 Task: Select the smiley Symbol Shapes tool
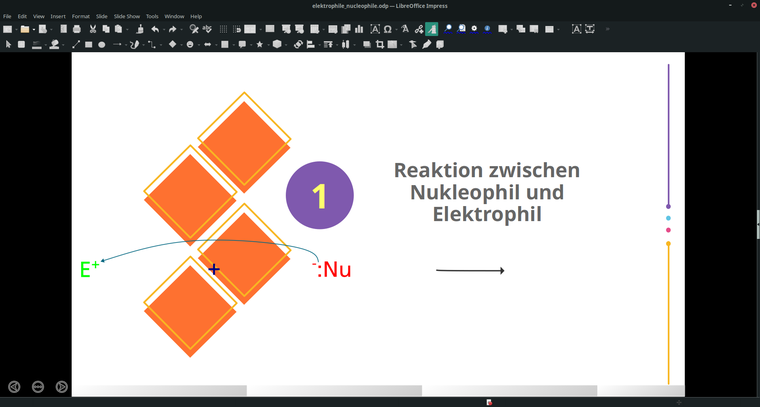(190, 45)
